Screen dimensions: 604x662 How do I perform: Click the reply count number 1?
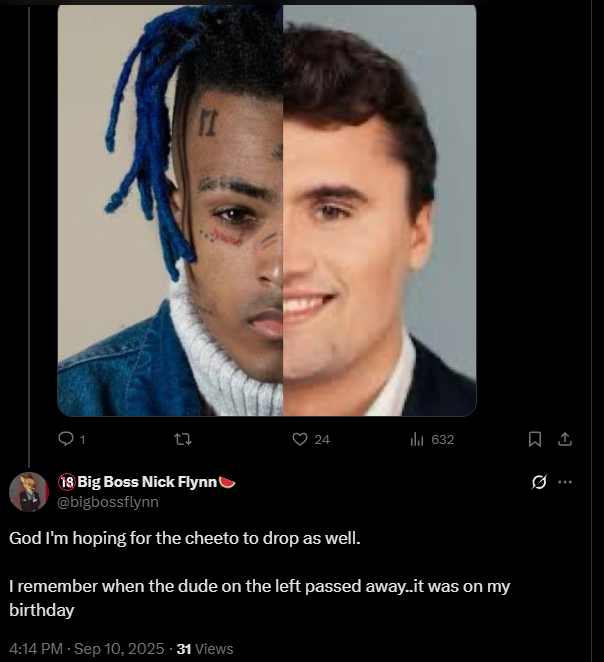(83, 440)
